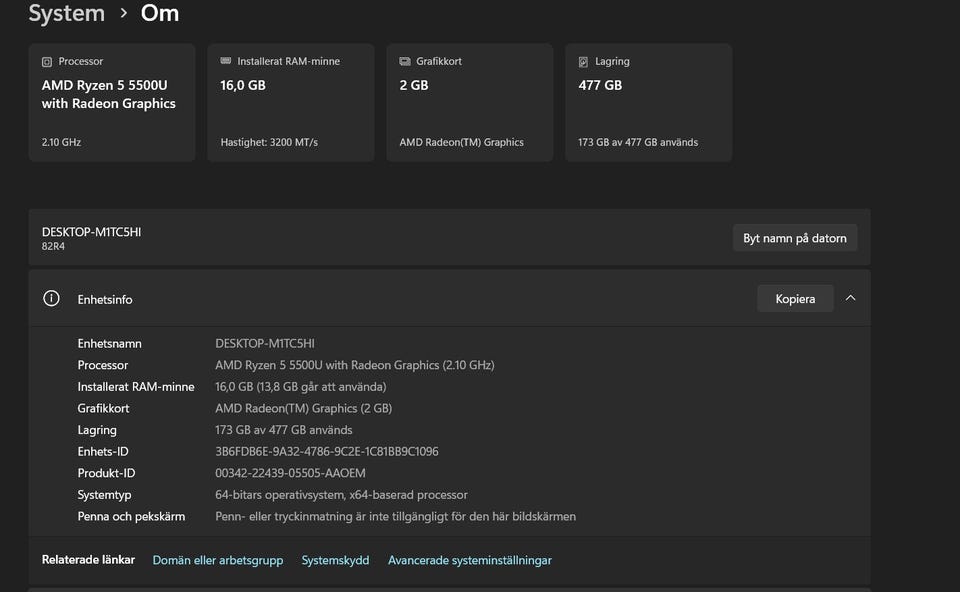Click 'AMD Radeon(TM) Graphics (2 GB)' value
The height and width of the screenshot is (592, 960).
point(304,408)
